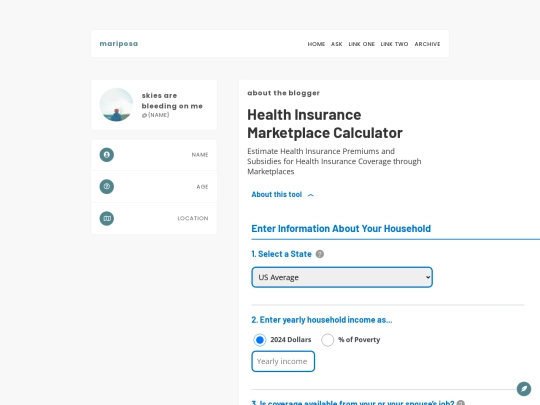The width and height of the screenshot is (540, 405).
Task: Click the LOCATION label in sidebar
Action: click(x=193, y=218)
